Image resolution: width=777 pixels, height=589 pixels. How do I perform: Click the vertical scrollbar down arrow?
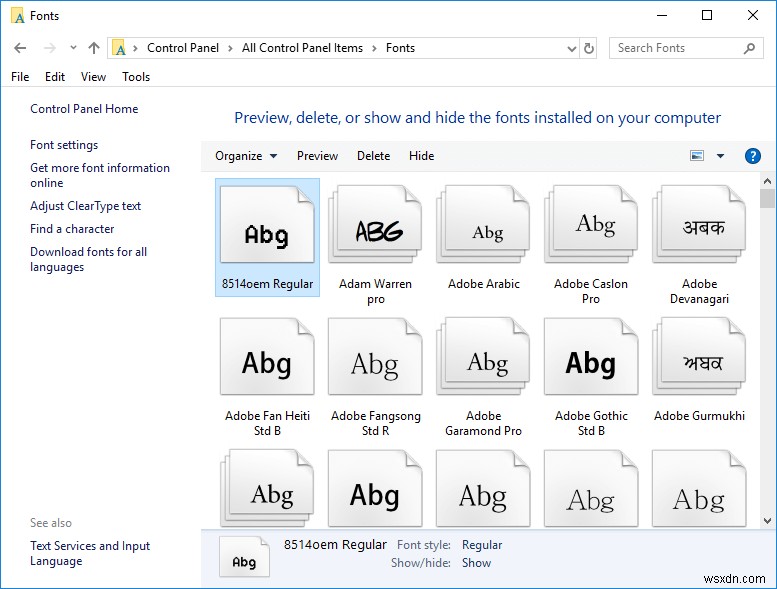click(767, 521)
